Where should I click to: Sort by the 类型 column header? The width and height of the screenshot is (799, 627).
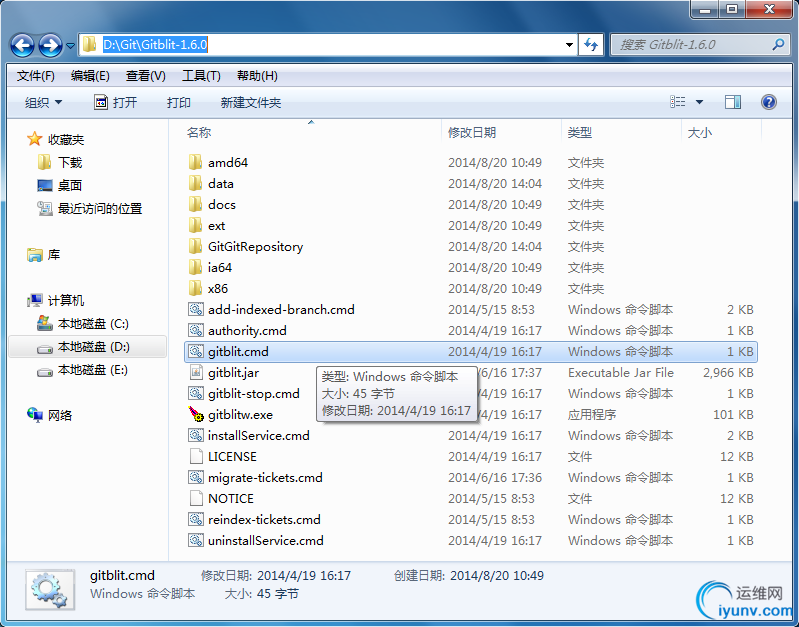(x=580, y=133)
